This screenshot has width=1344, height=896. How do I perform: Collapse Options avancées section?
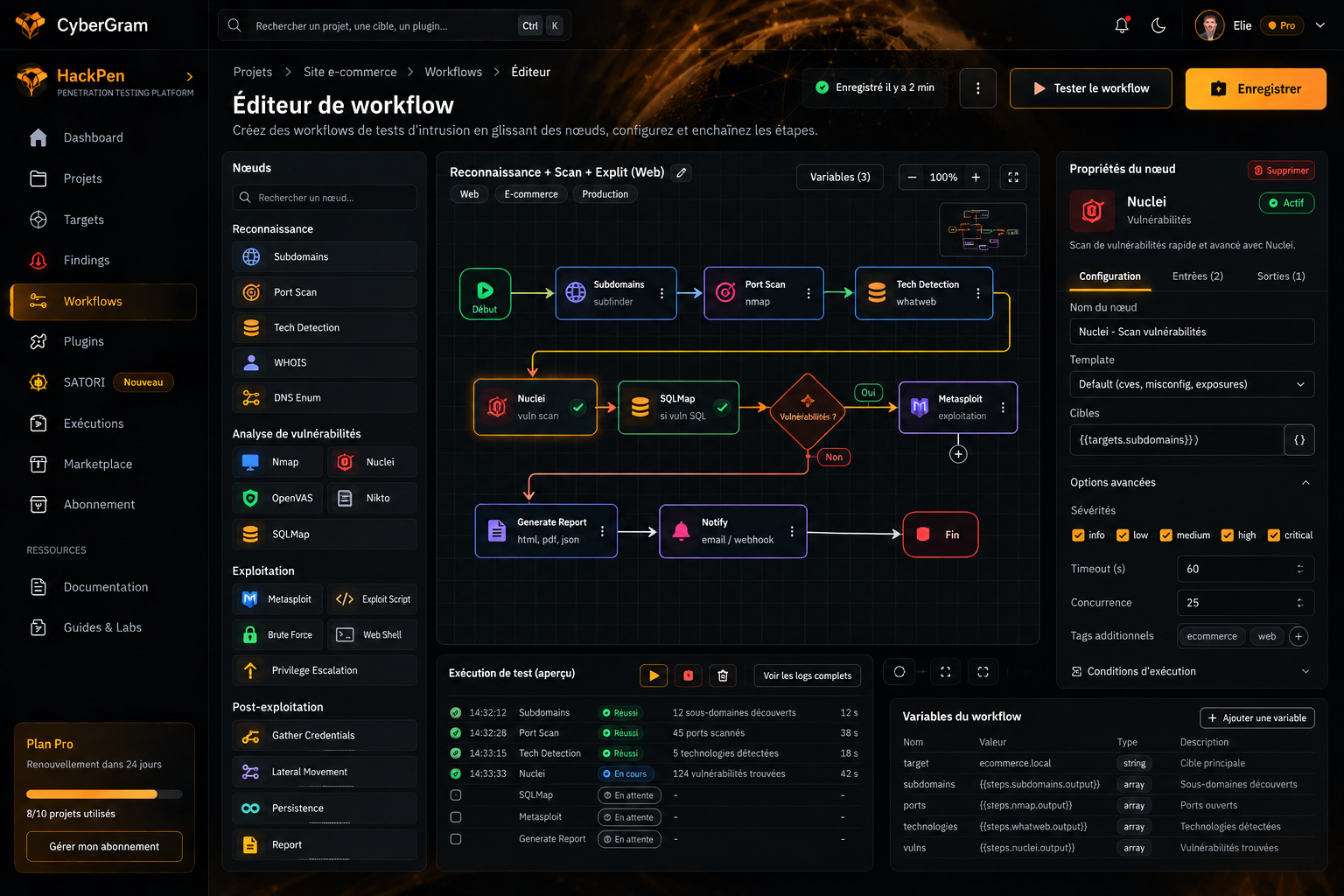coord(1305,482)
